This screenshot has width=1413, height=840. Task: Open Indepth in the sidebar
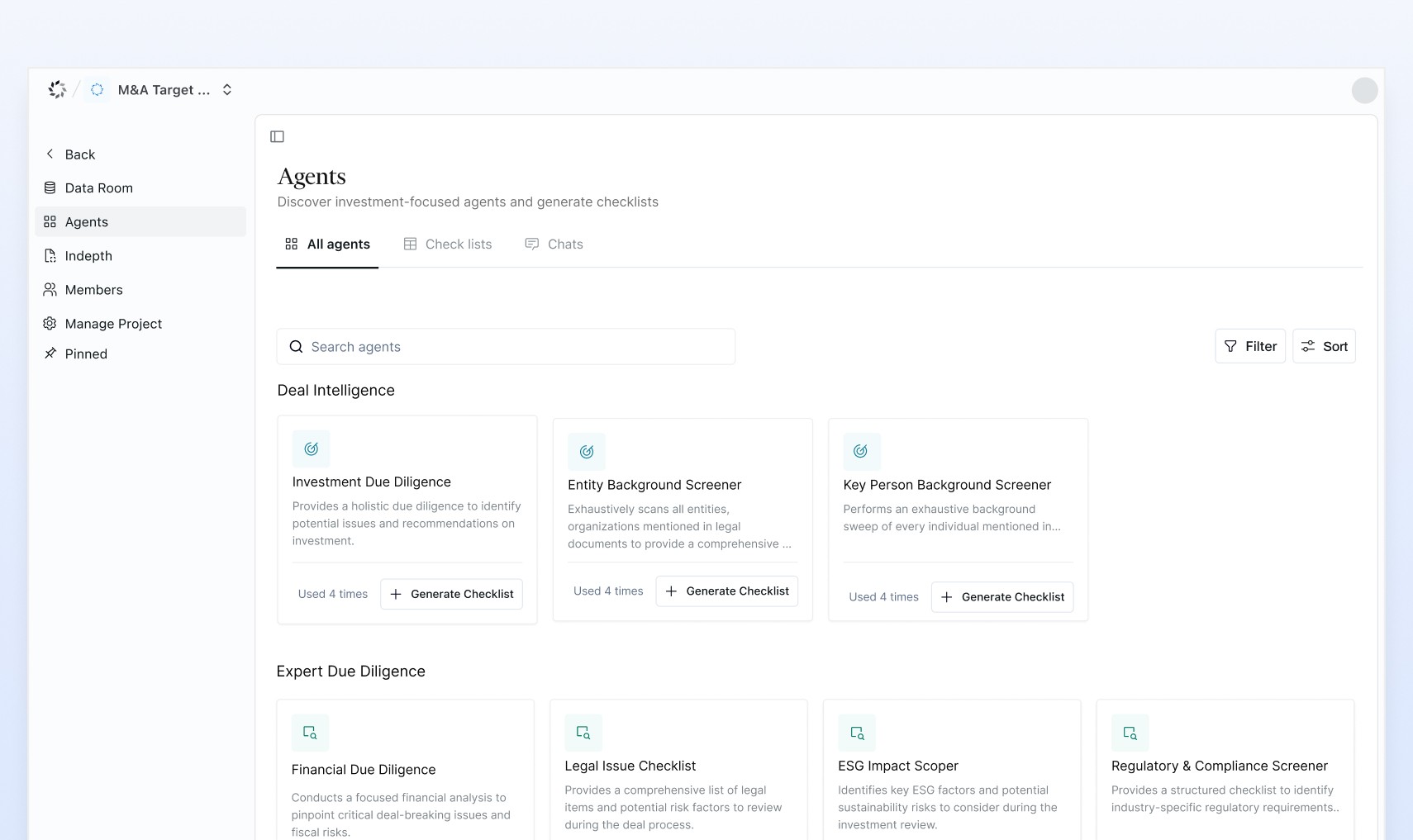[x=140, y=256]
